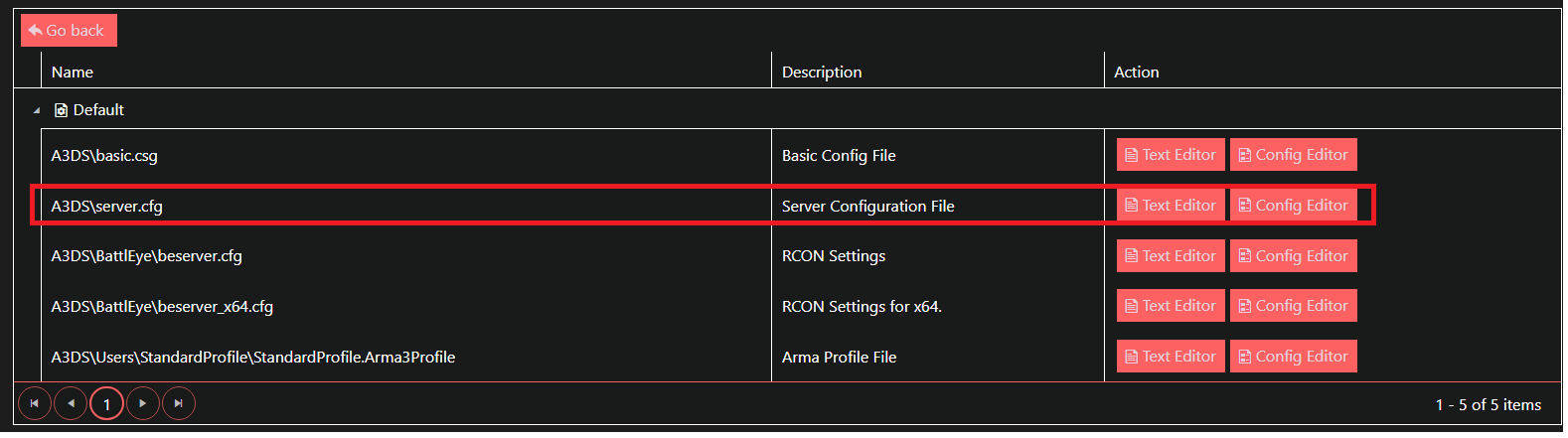Select page 1 in pager
Viewport: 1568px width, 438px height.
point(106,404)
